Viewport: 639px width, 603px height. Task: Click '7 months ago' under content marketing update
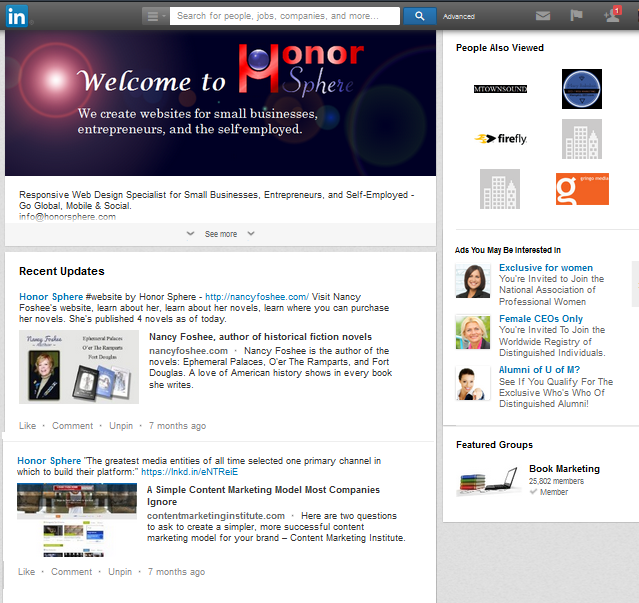click(176, 572)
